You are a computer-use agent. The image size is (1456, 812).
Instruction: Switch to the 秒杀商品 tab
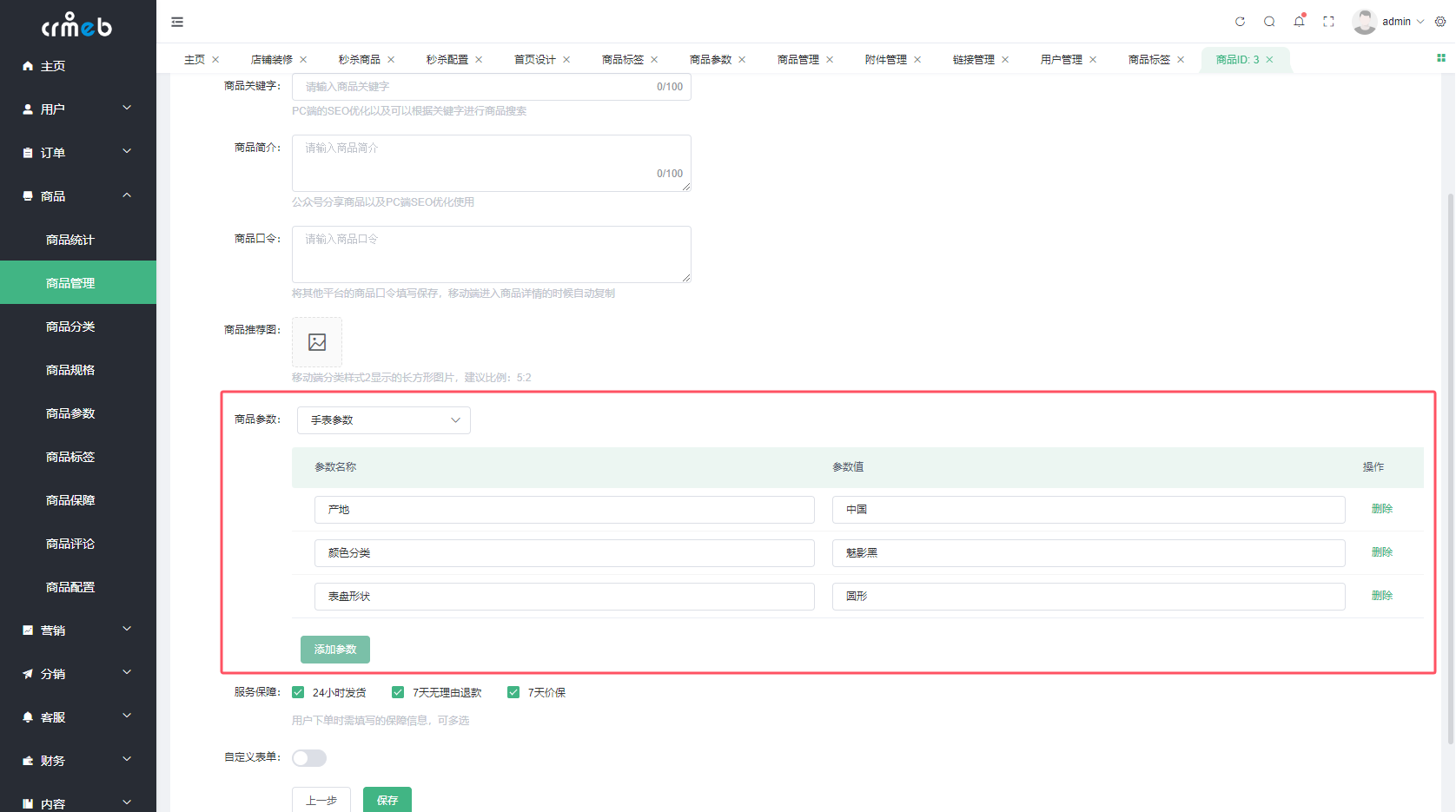click(x=360, y=60)
